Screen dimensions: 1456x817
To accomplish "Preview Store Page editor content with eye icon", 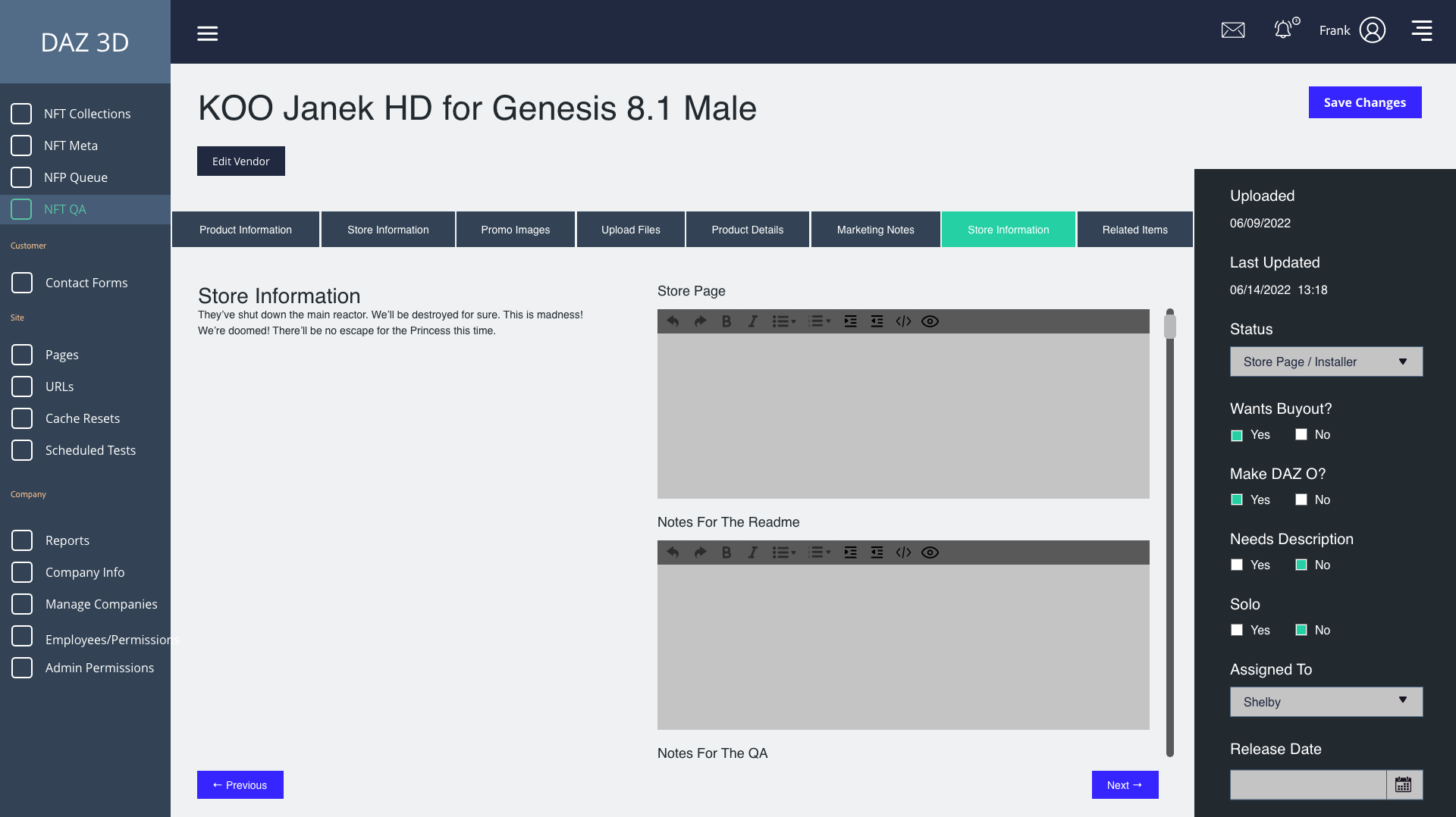I will tap(930, 321).
